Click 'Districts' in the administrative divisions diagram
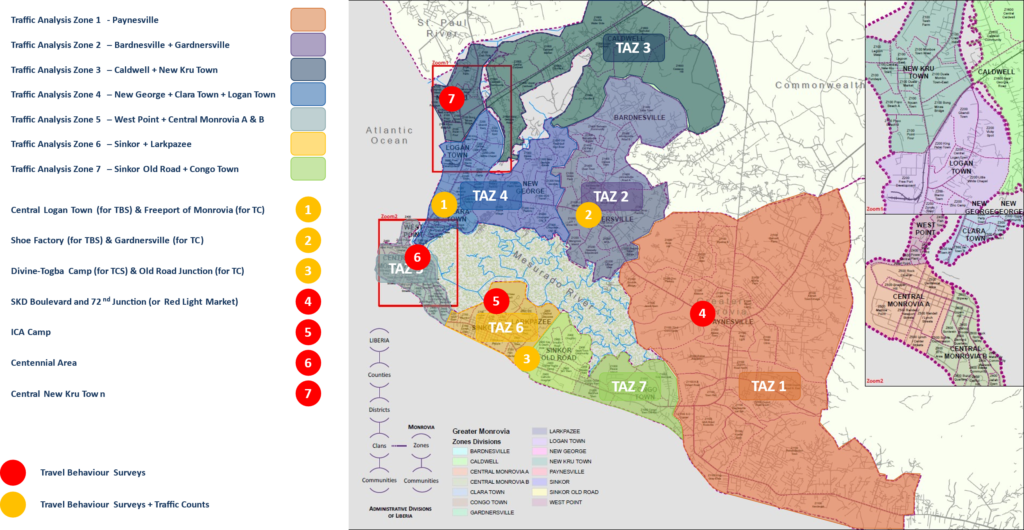Image resolution: width=1024 pixels, height=530 pixels. pos(379,410)
